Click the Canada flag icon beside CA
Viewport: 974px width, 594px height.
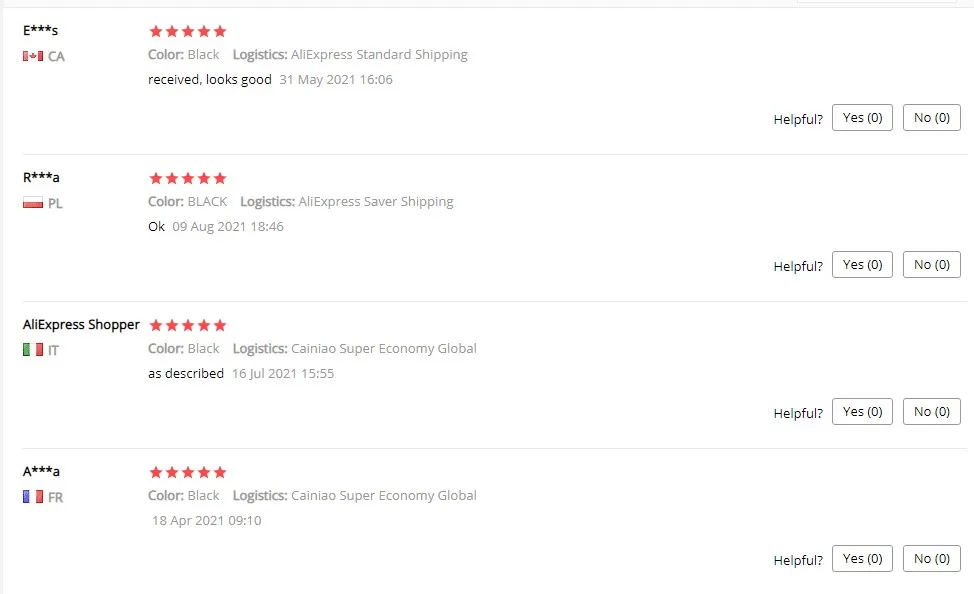33,56
